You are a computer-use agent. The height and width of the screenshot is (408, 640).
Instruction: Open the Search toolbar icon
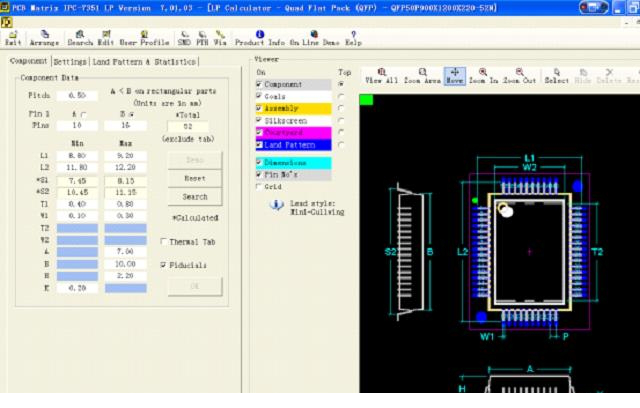point(80,38)
